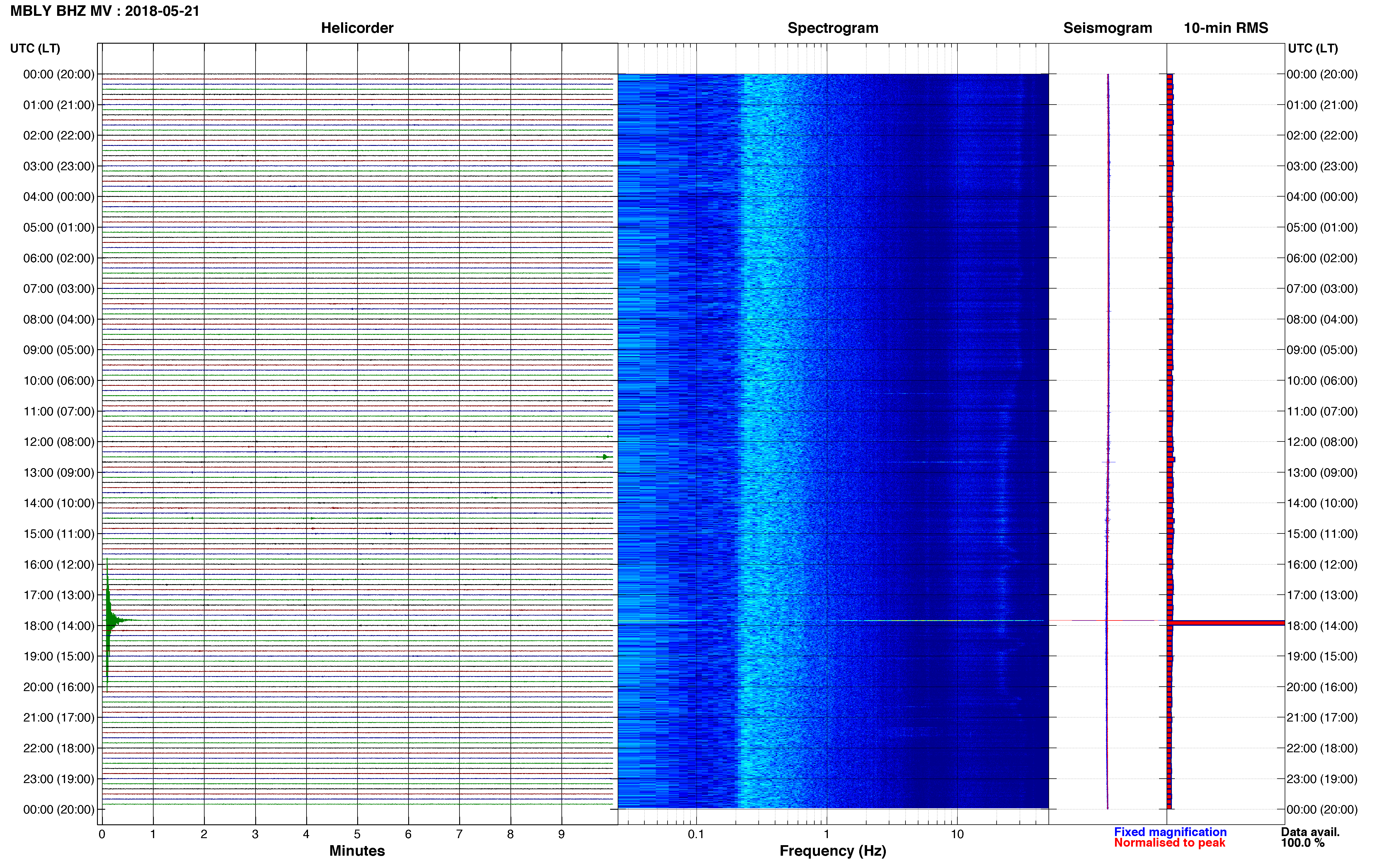Click the right 14:00 (10:00) time label
This screenshot has height=868, width=1389.
point(1322,504)
